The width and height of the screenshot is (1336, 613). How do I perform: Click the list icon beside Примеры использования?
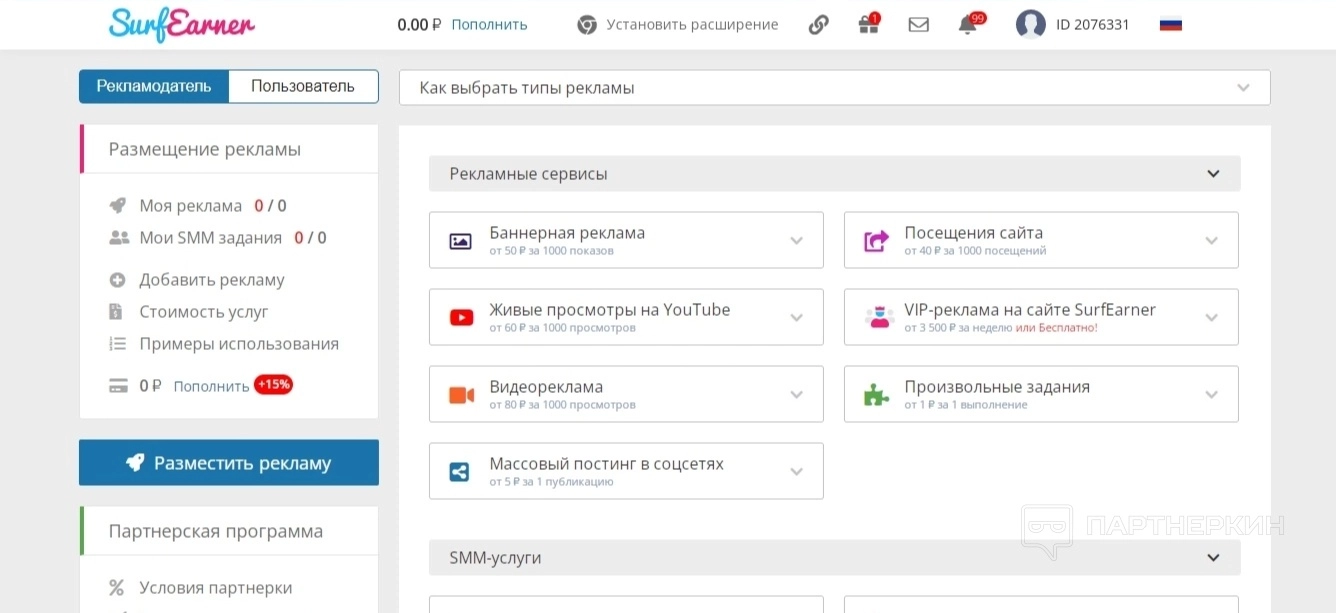pos(118,344)
